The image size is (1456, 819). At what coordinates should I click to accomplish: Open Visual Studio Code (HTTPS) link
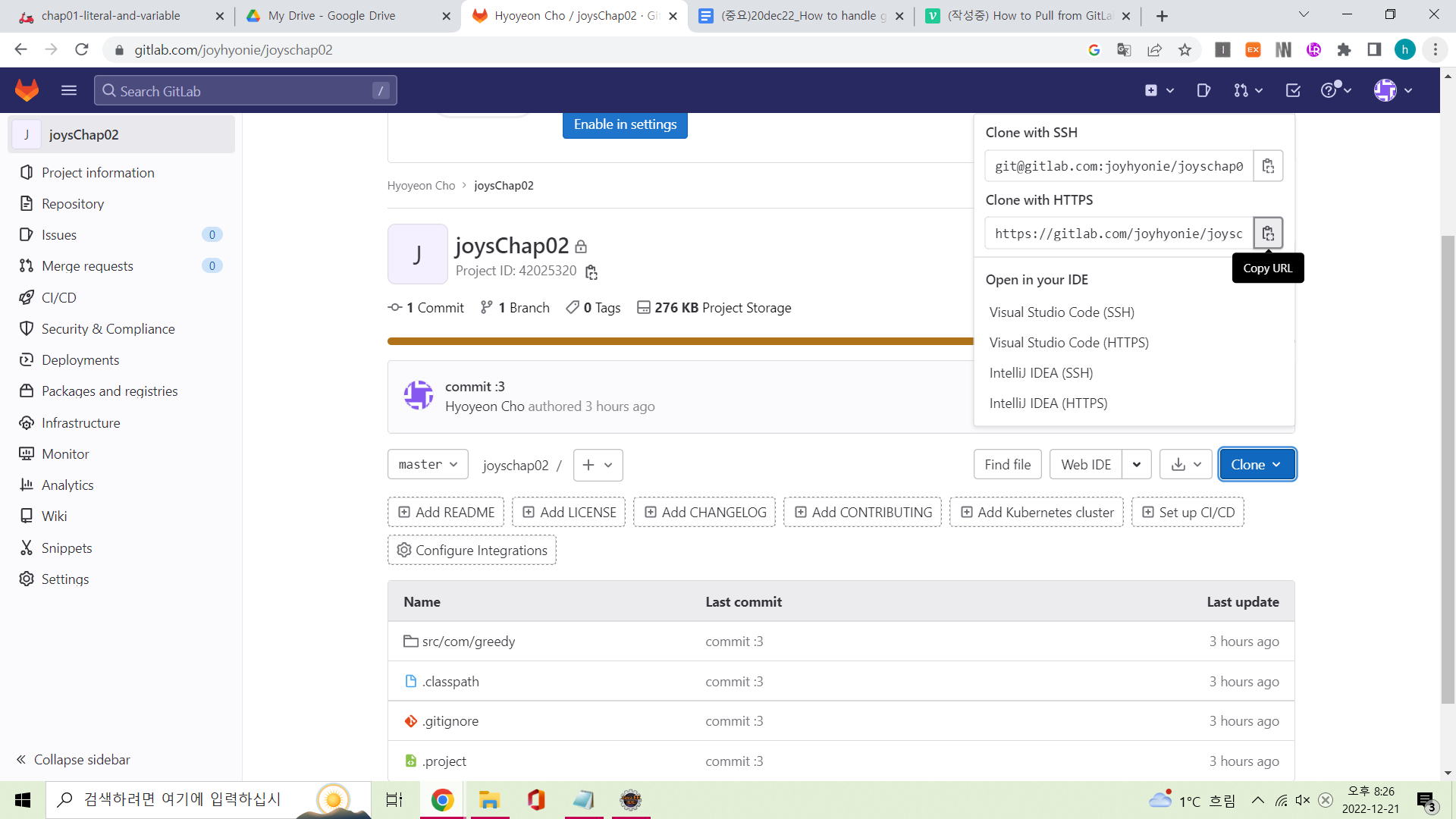pyautogui.click(x=1068, y=342)
